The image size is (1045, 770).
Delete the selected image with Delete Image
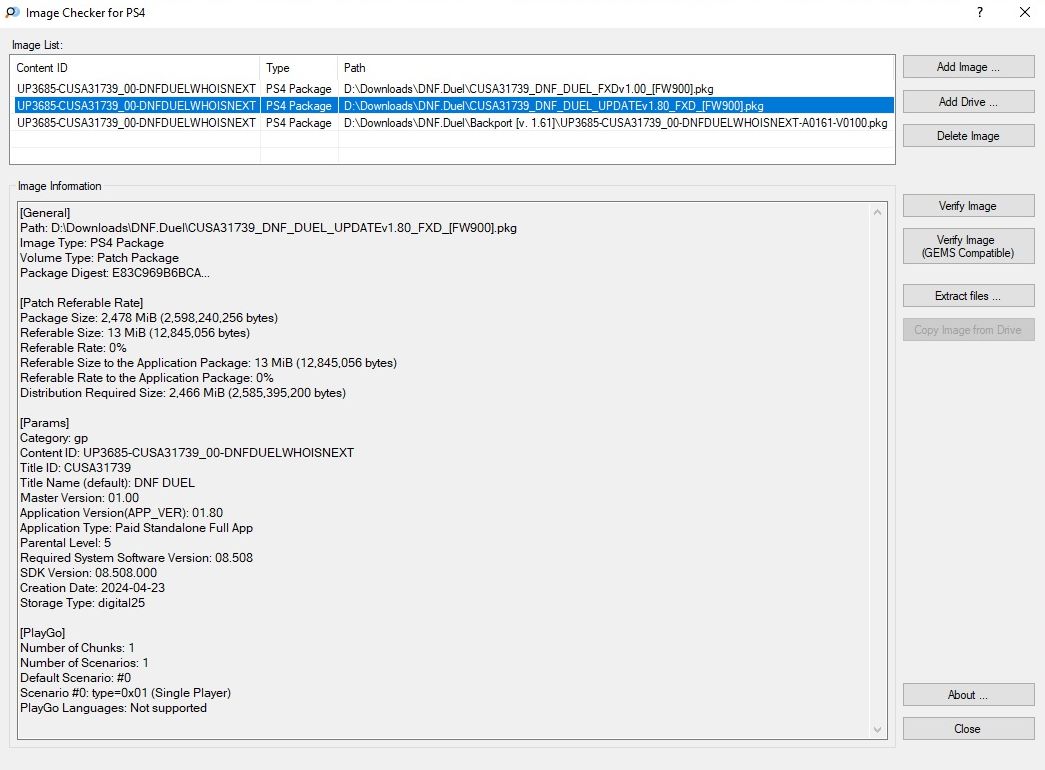968,135
